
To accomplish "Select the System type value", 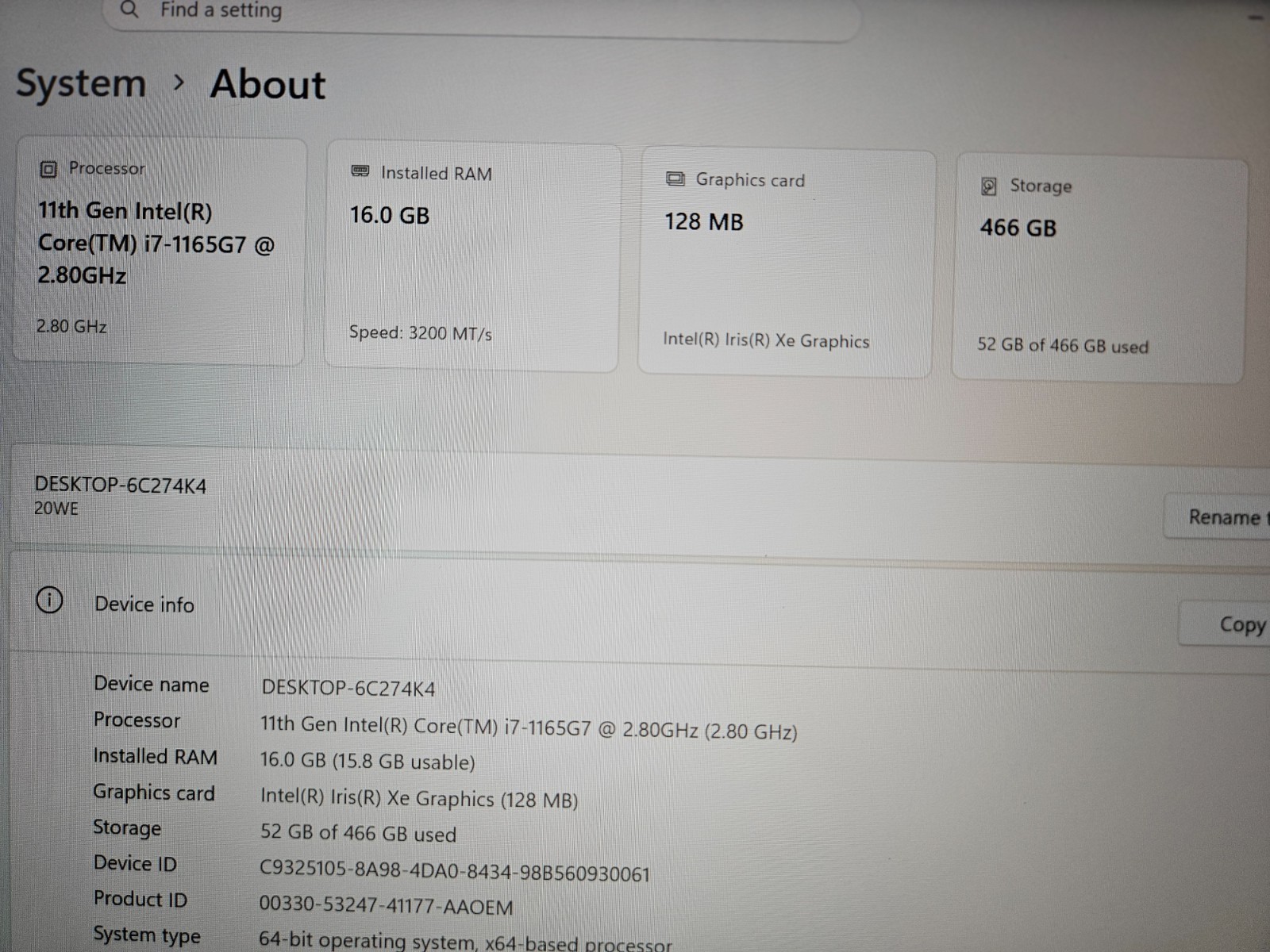I will 465,942.
